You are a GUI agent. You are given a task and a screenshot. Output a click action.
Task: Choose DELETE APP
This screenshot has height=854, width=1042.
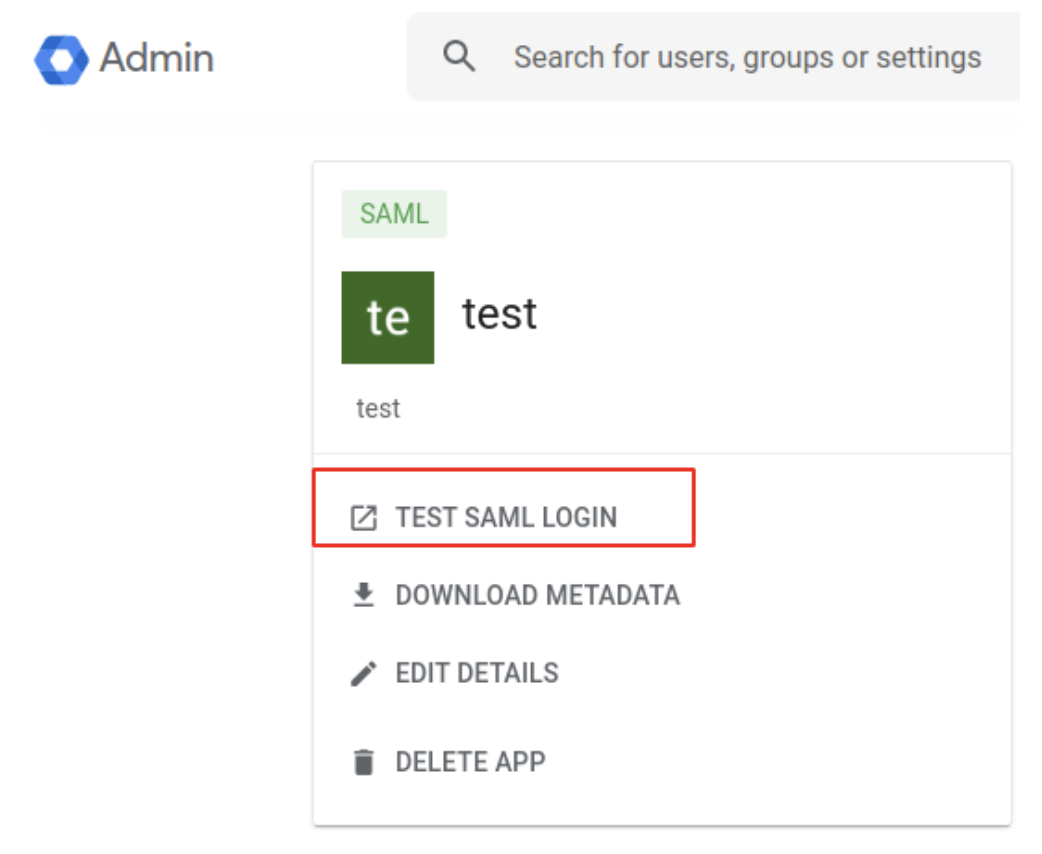tap(470, 762)
